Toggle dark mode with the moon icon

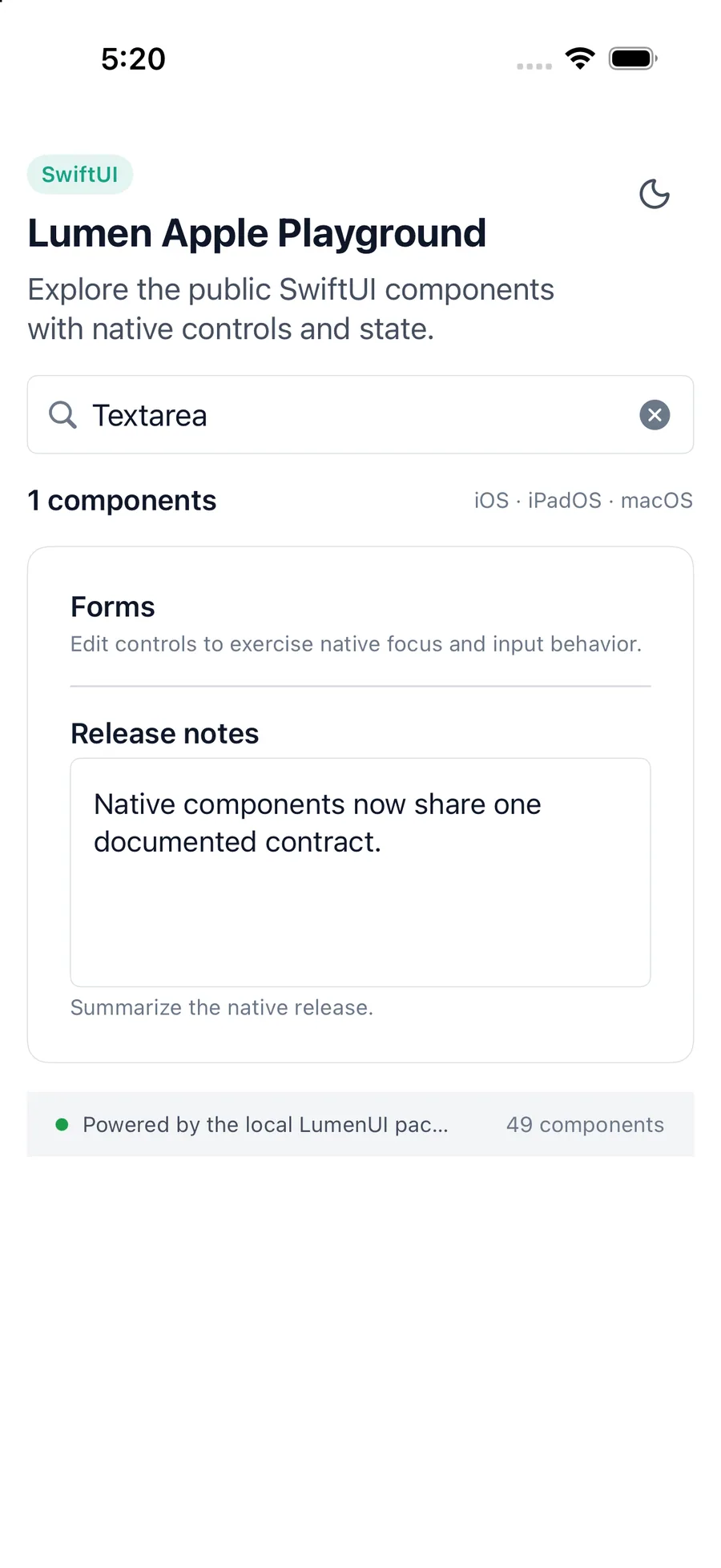coord(654,194)
